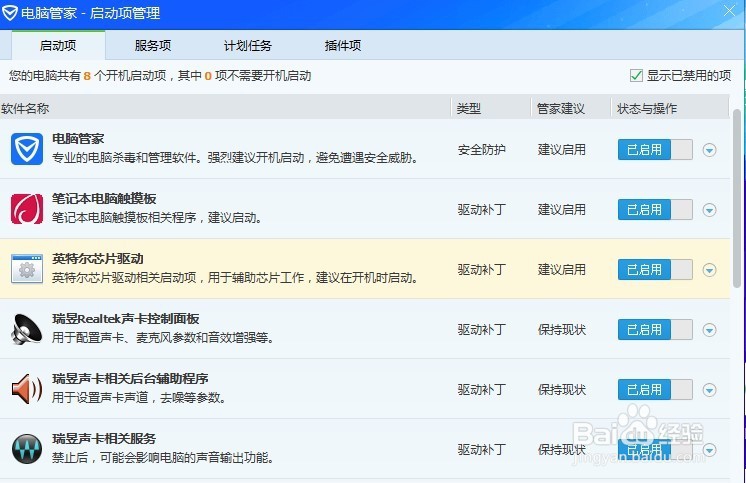The height and width of the screenshot is (483, 746).
Task: Close the 启动项管理 window
Action: pyautogui.click(x=729, y=10)
